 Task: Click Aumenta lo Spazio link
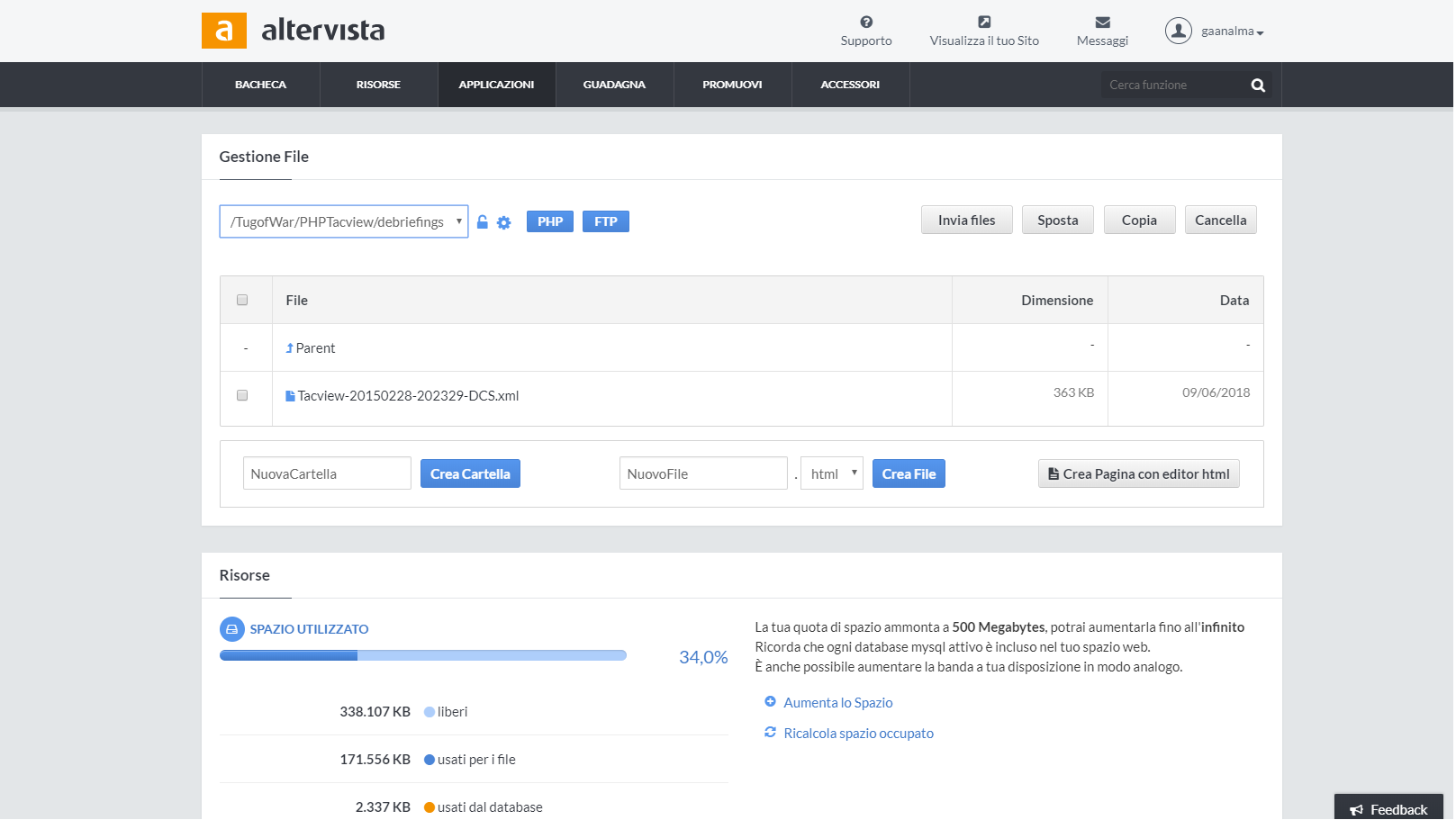pos(838,703)
